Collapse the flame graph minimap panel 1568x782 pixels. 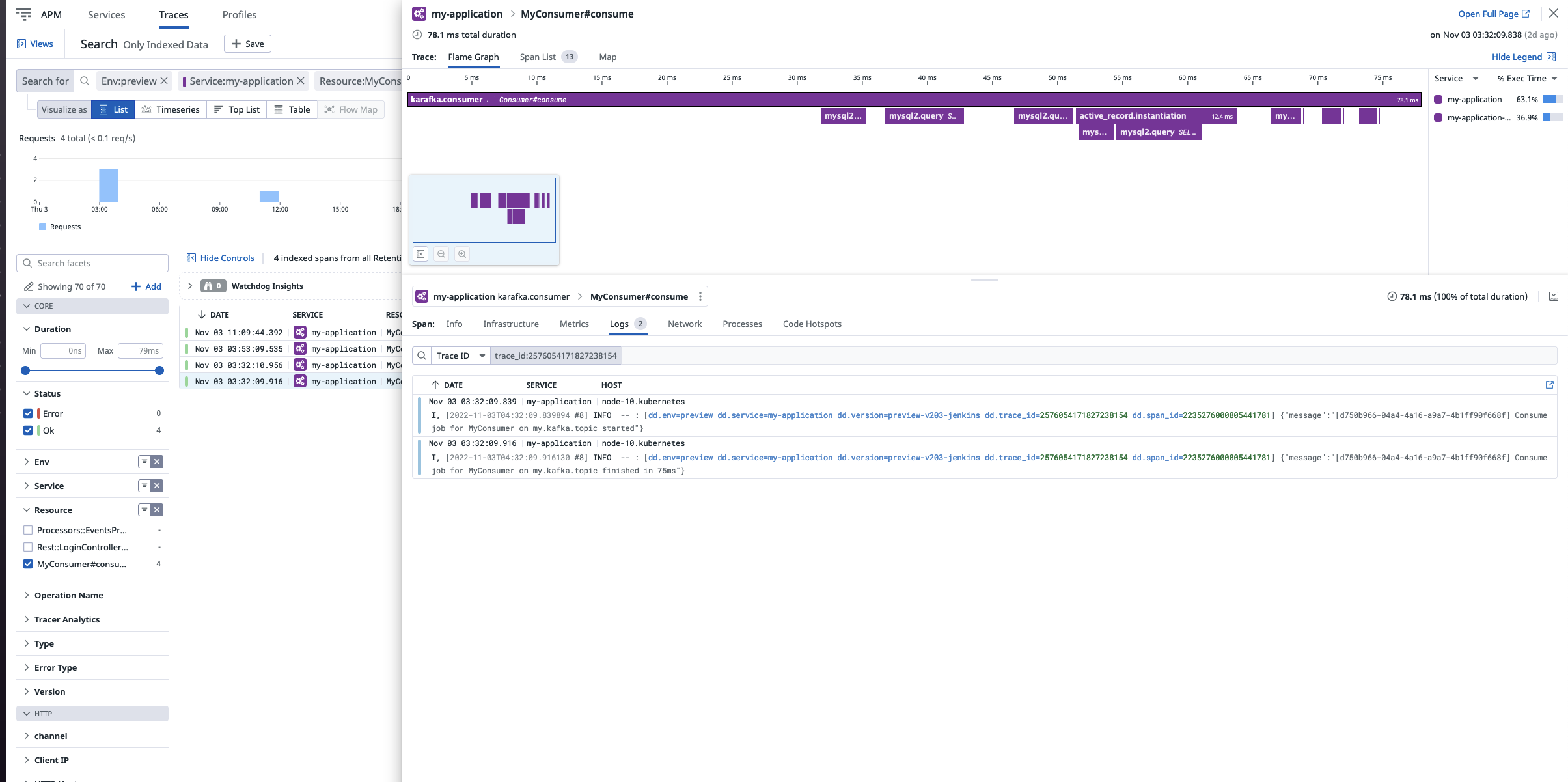click(421, 254)
